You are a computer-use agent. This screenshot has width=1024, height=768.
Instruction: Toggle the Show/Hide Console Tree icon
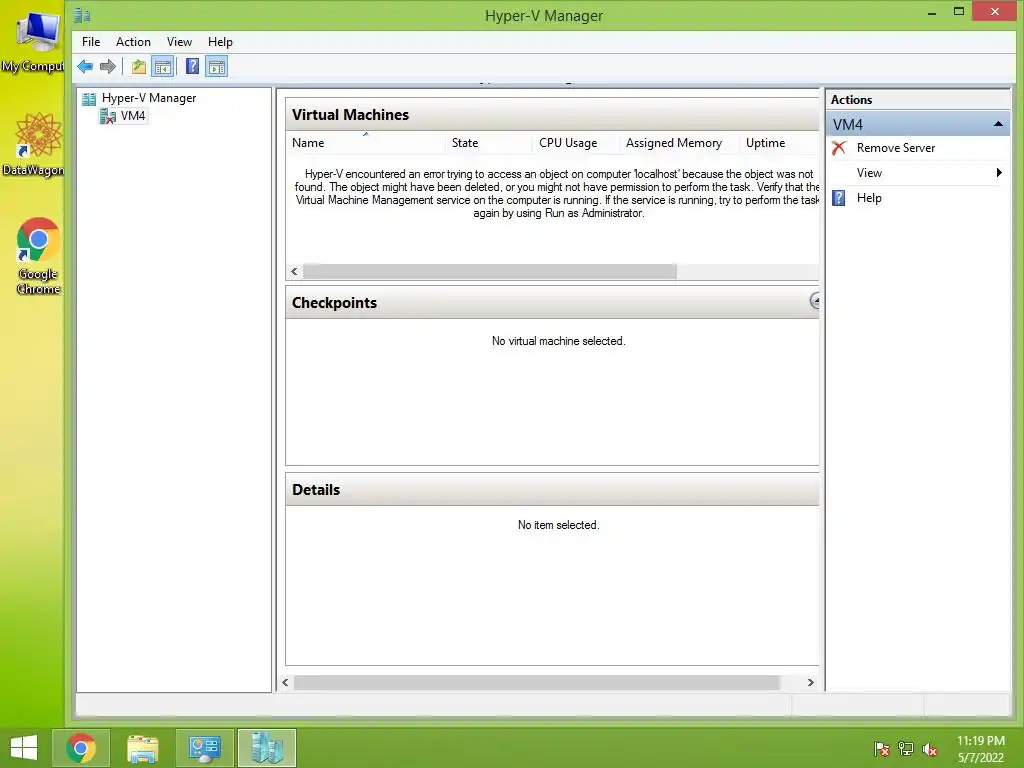tap(163, 67)
